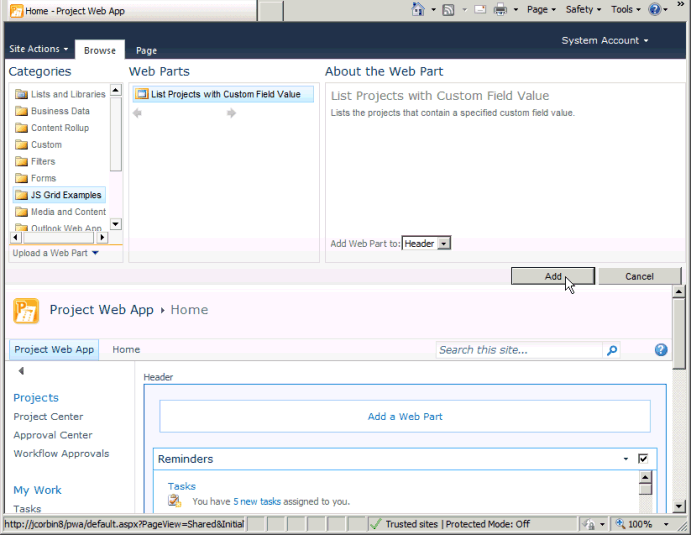Click the Business Data folder icon
This screenshot has width=691, height=535.
(21, 111)
